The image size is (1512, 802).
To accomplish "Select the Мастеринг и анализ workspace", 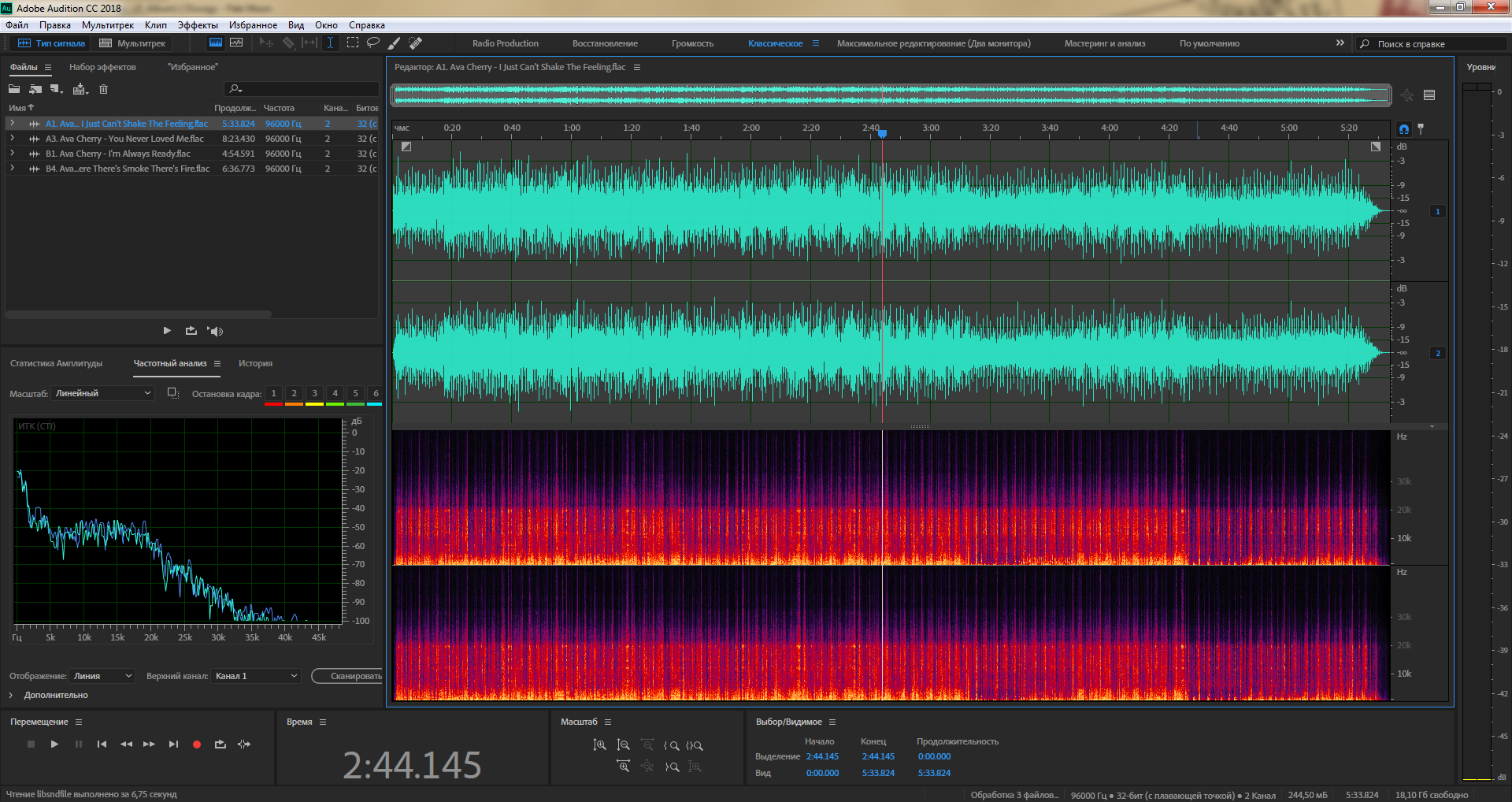I will coord(1105,43).
